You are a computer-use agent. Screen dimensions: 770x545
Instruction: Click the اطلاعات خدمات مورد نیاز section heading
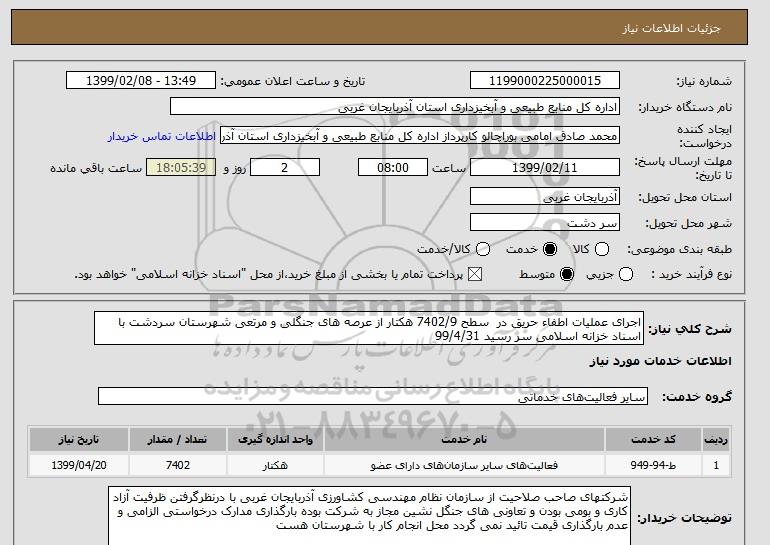coord(660,361)
